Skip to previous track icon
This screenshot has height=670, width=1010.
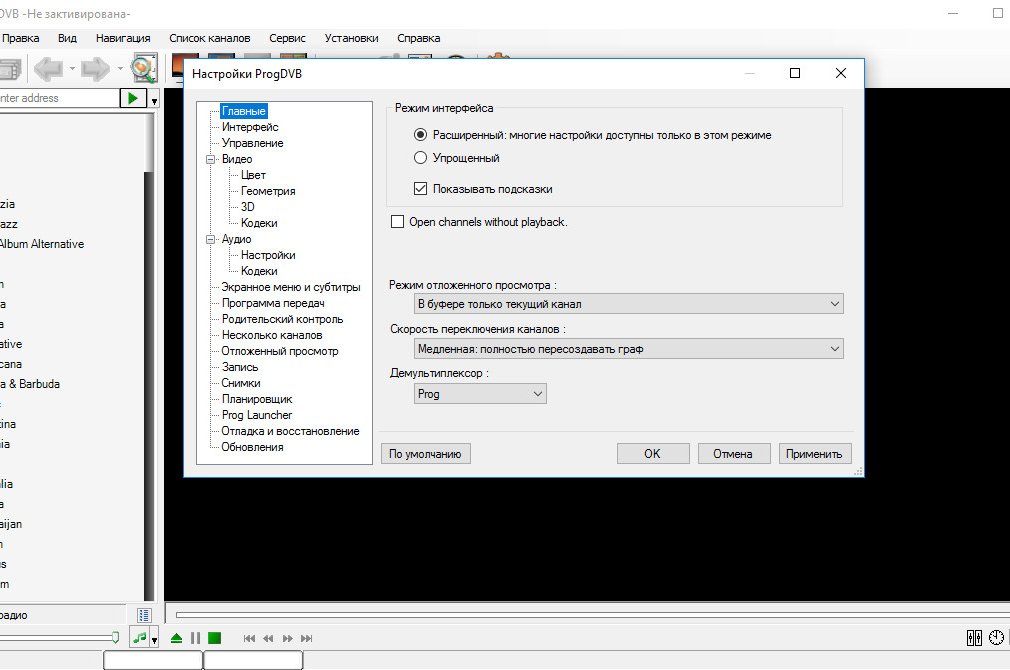click(x=249, y=638)
